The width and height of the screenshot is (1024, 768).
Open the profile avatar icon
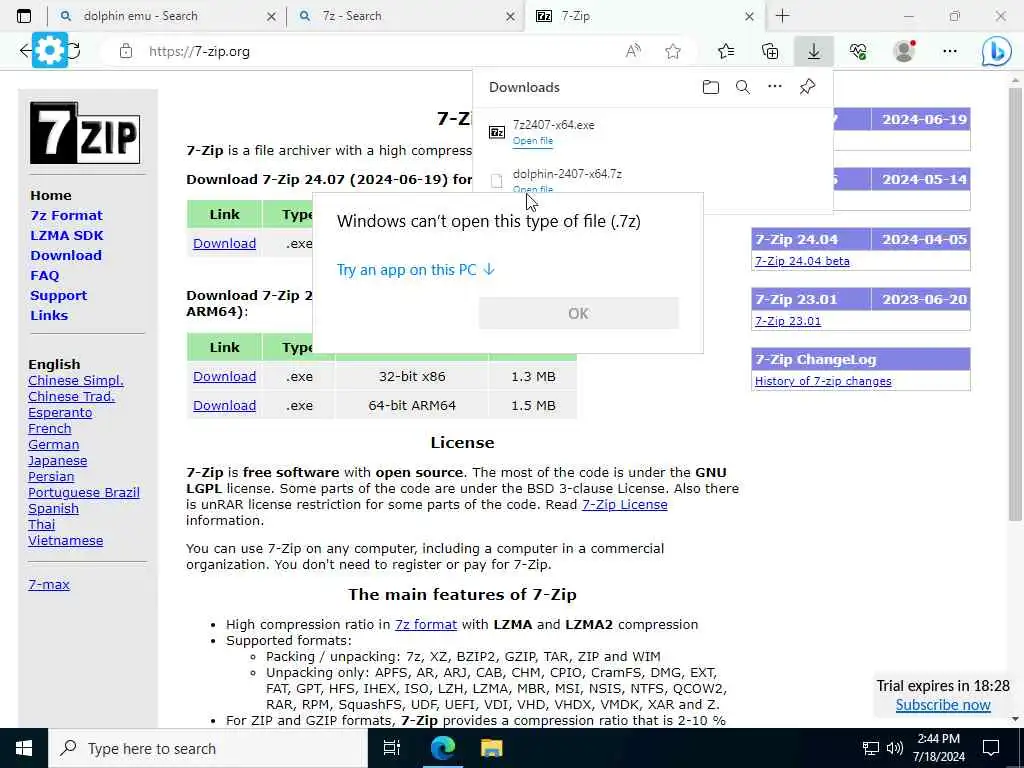(x=904, y=51)
